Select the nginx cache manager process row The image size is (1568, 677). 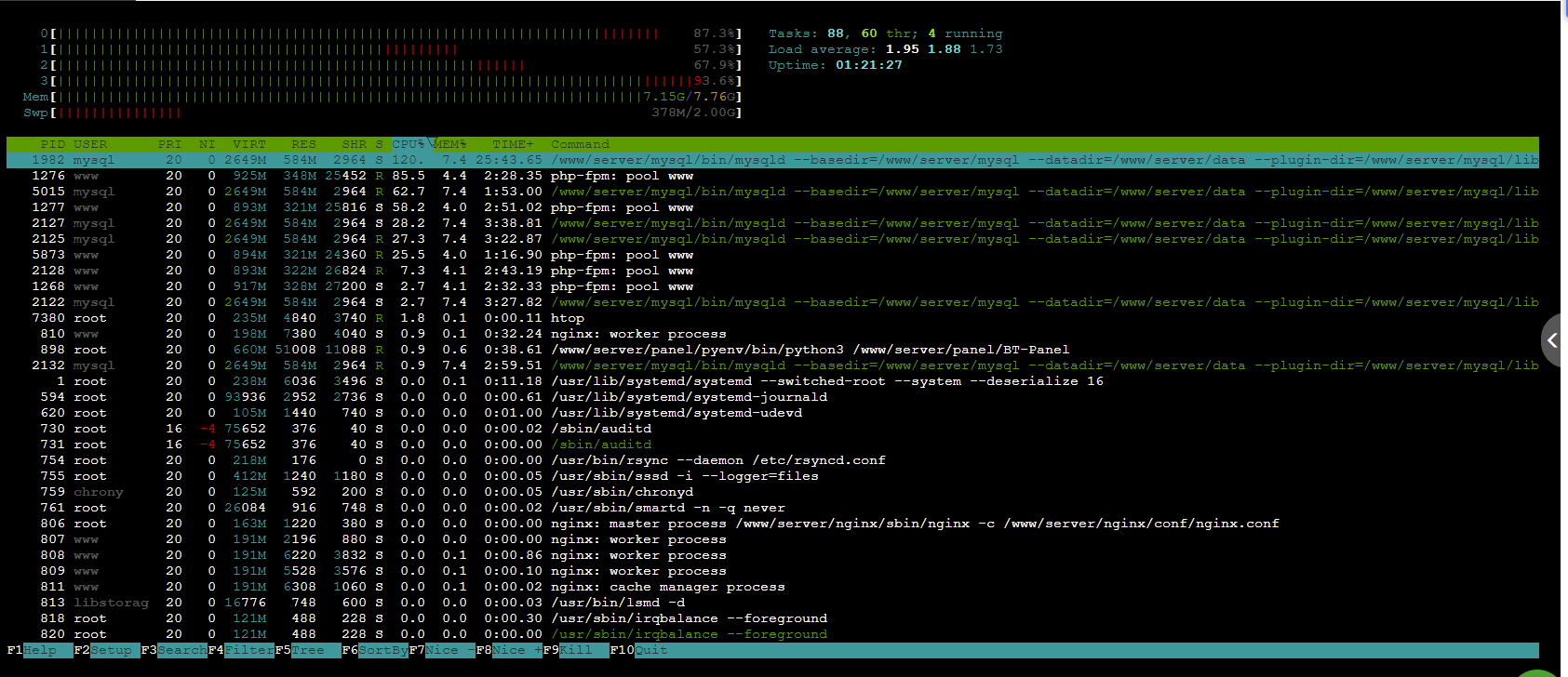coord(772,587)
